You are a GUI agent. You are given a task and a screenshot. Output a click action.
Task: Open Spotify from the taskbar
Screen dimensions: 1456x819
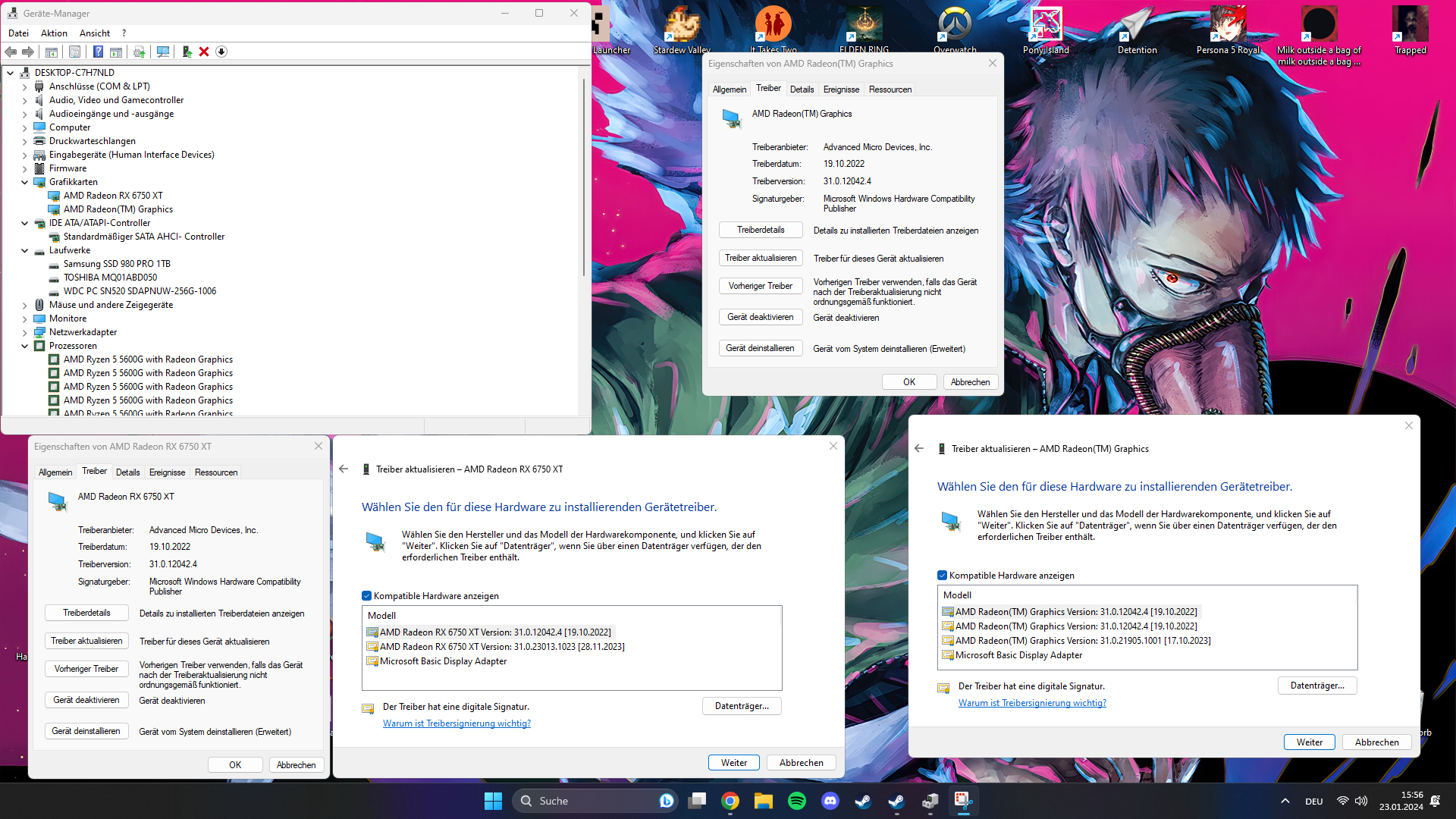tap(797, 801)
